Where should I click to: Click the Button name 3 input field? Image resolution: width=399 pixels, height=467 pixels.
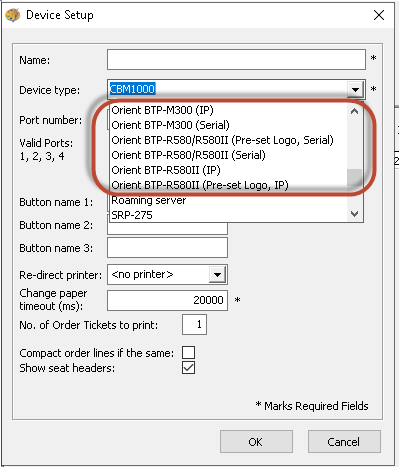167,248
